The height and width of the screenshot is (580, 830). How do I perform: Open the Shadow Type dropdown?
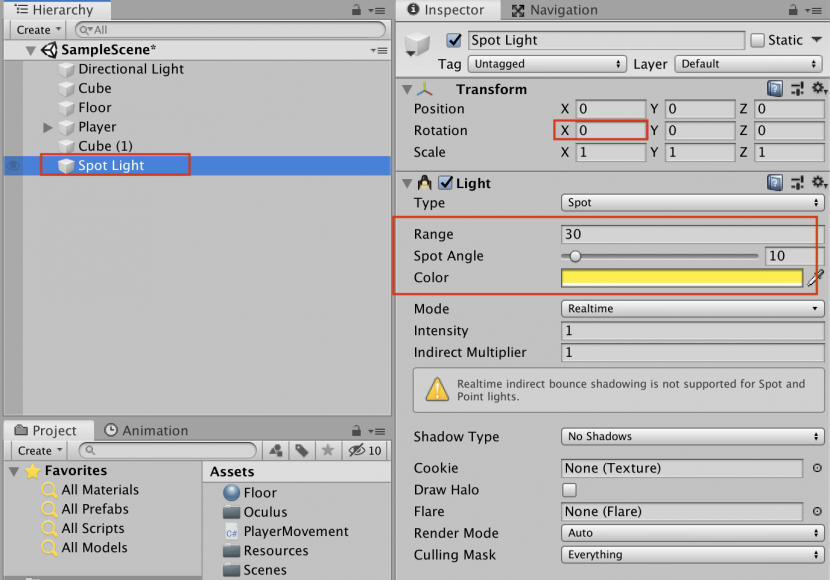[x=691, y=437]
